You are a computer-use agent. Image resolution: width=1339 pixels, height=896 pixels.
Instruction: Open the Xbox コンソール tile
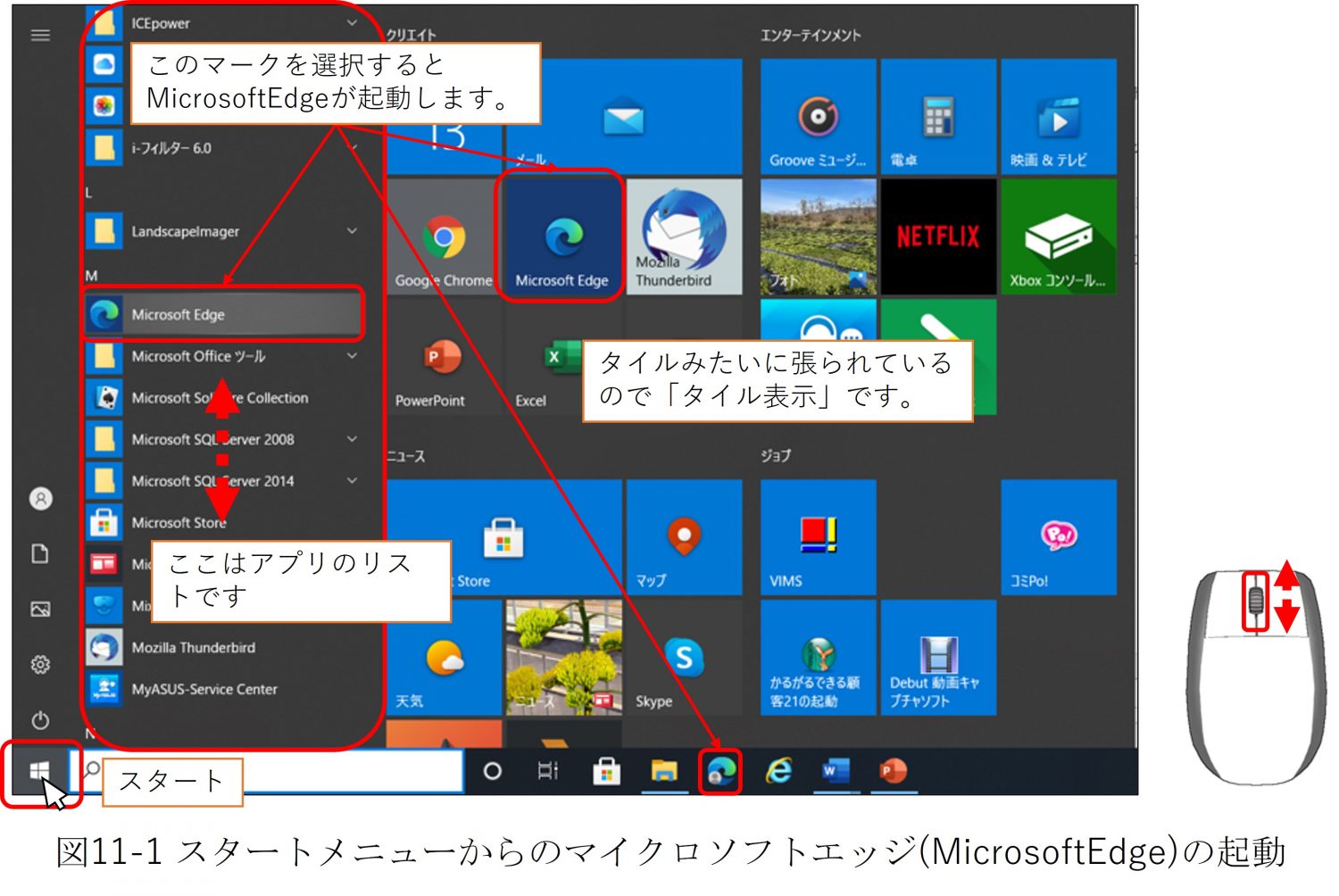[1059, 236]
